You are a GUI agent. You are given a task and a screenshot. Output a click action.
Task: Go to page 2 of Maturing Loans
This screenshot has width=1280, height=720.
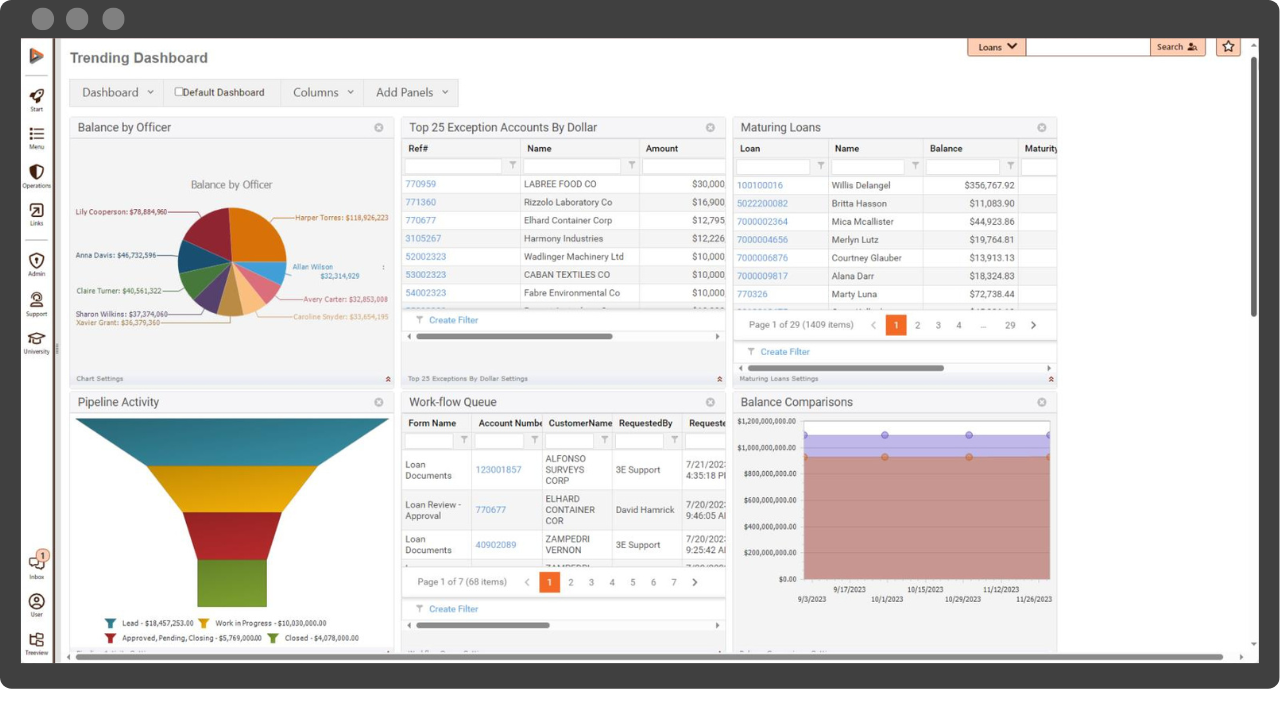click(917, 325)
